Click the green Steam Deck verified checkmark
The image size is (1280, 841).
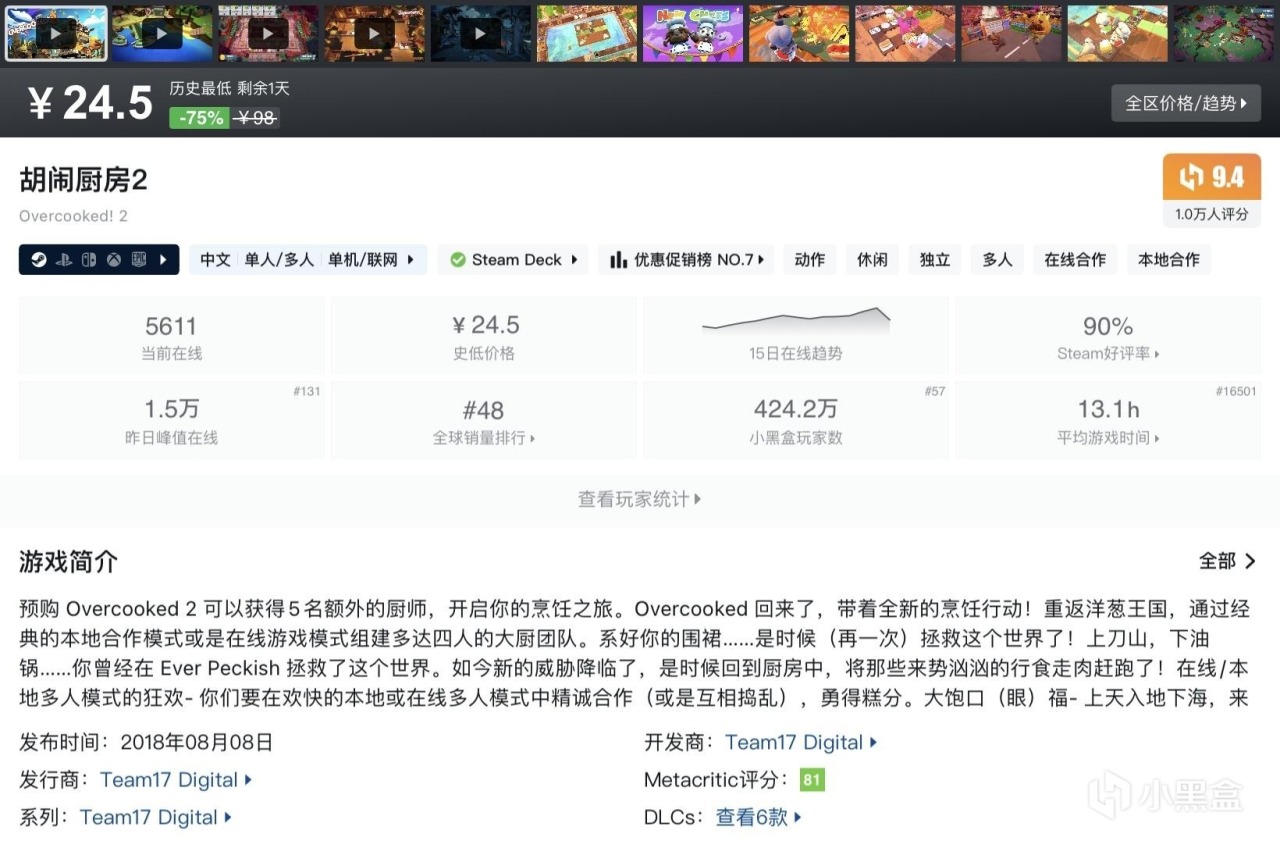tap(458, 260)
